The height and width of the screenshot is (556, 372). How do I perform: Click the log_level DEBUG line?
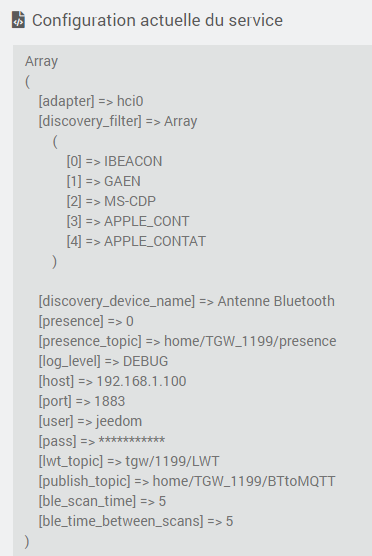(x=103, y=361)
